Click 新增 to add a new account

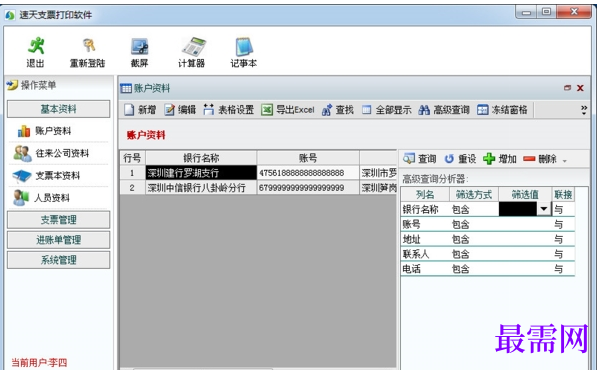coord(140,110)
